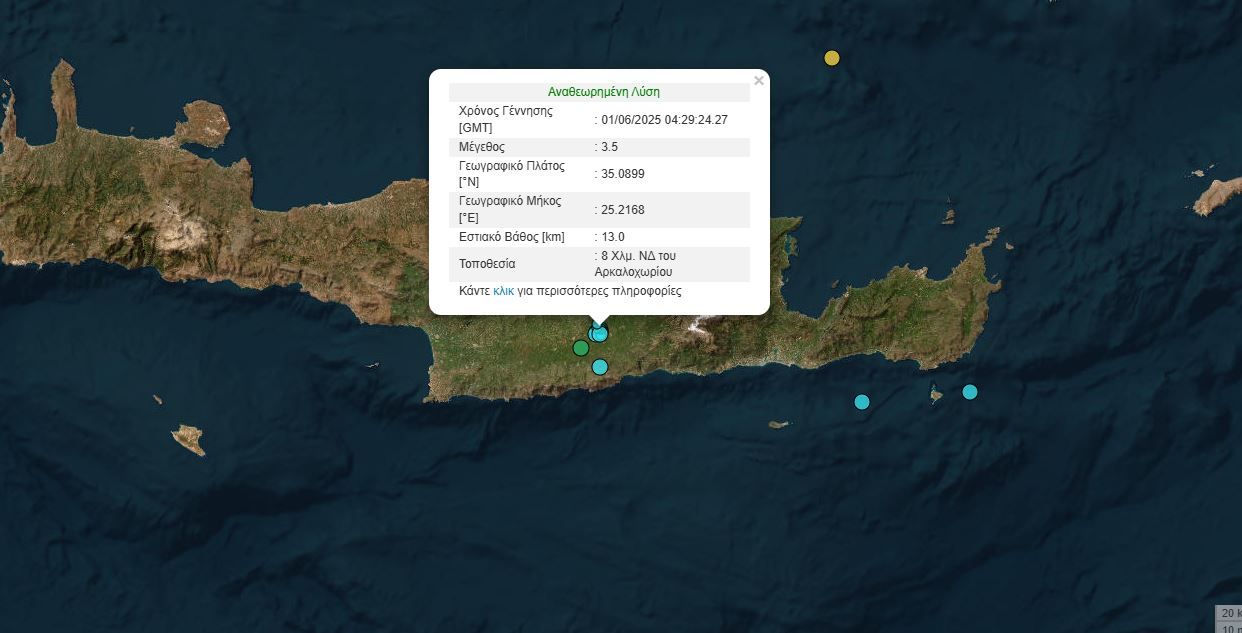Screen dimensions: 1242x633
Task: Click the 'Εστιακό Βάθος [km]' row label
Action: tap(511, 237)
